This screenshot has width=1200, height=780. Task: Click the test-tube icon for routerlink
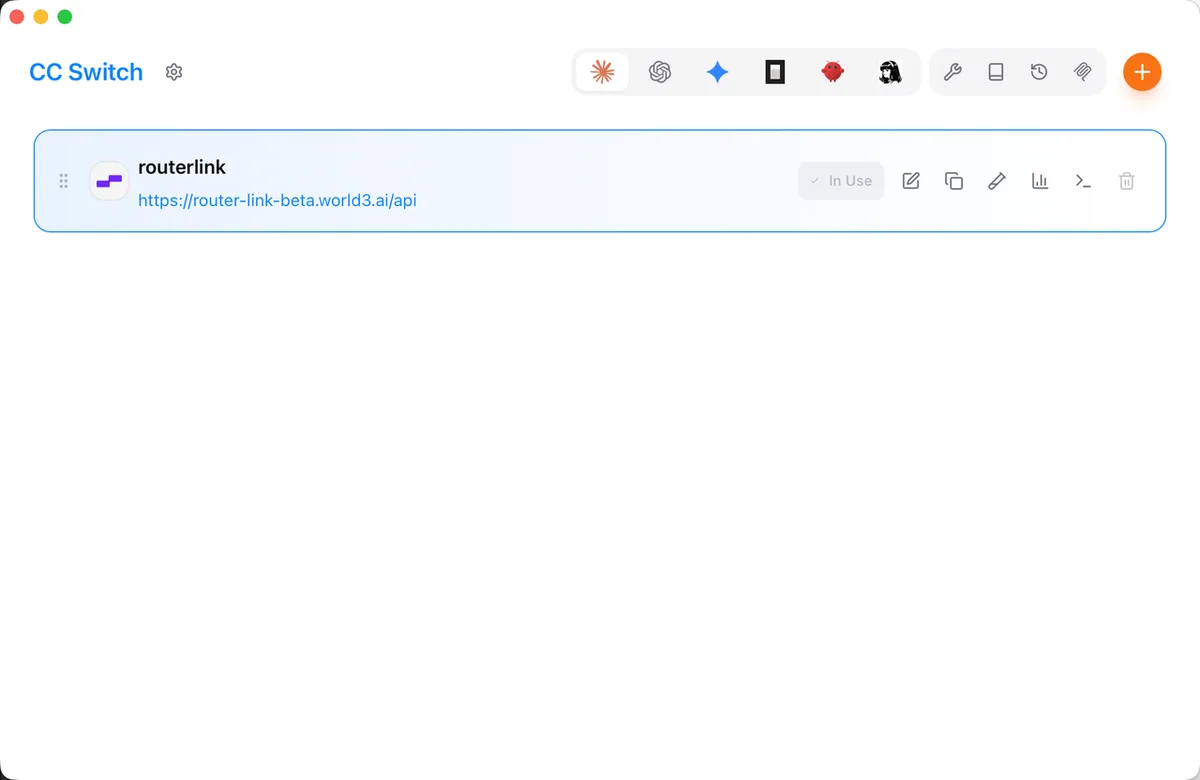point(997,181)
